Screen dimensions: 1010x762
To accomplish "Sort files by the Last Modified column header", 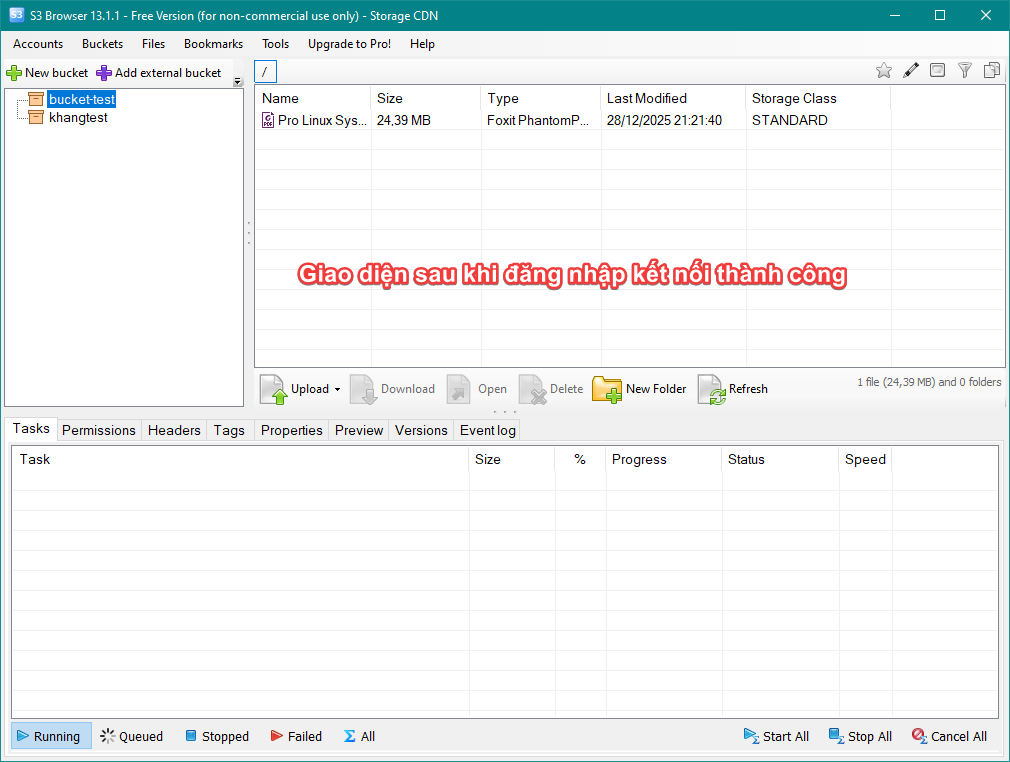I will (x=646, y=98).
